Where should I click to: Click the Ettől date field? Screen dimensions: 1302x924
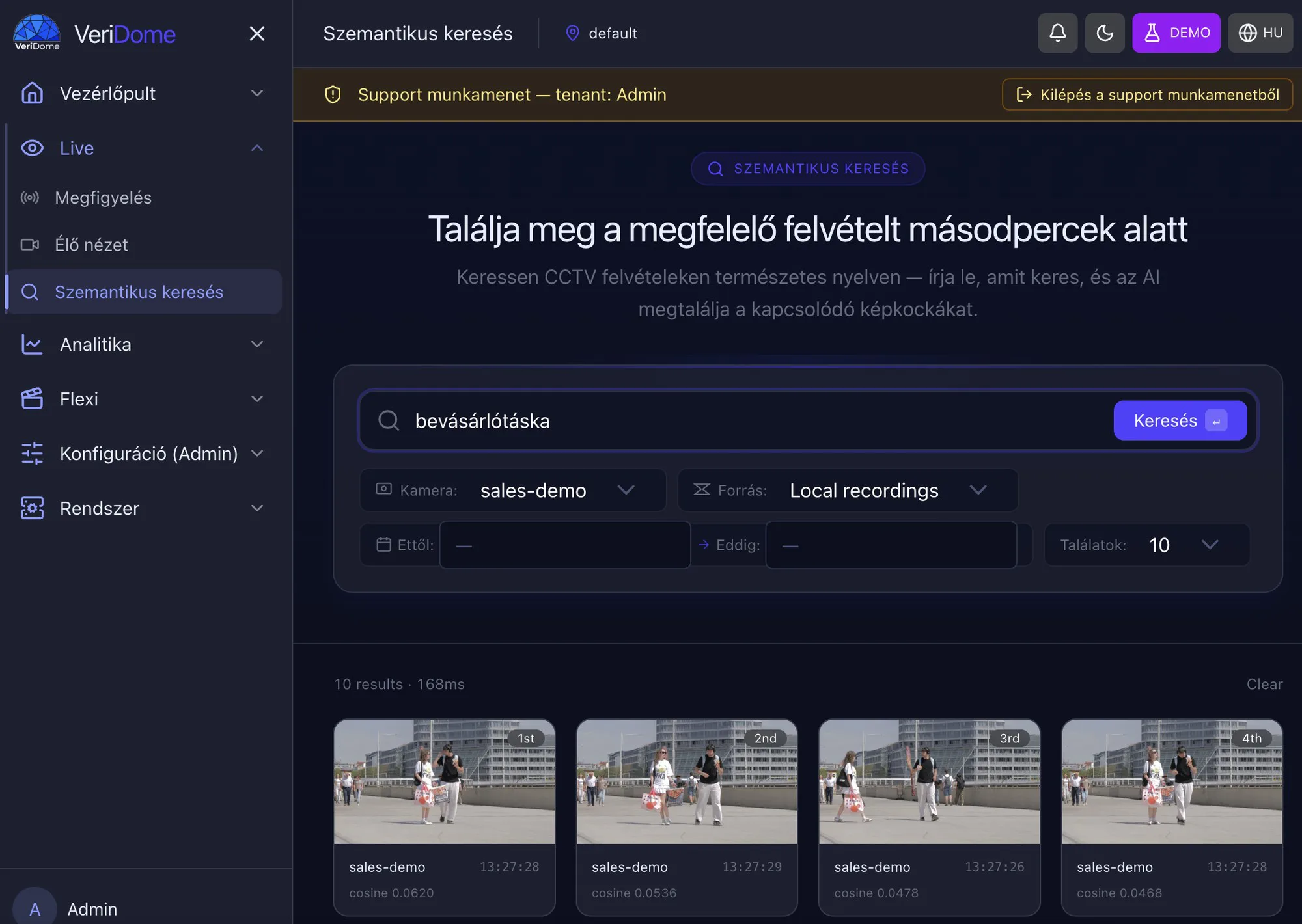(564, 545)
